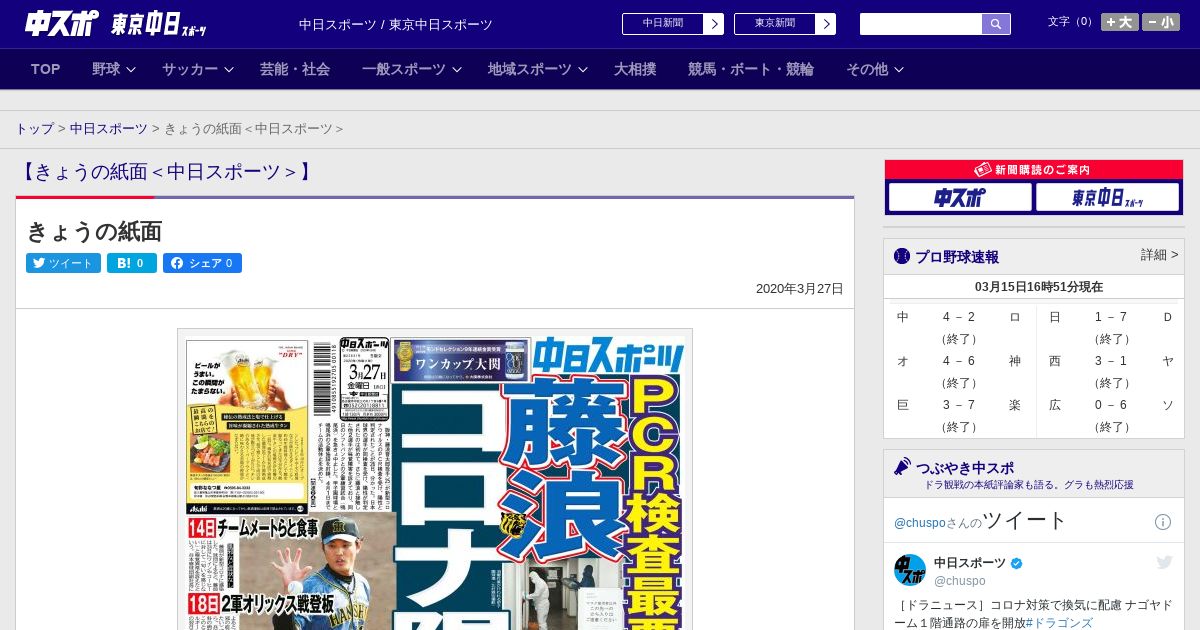This screenshot has width=1200, height=630.
Task: Click トップ breadcrumb link
Action: coord(35,129)
